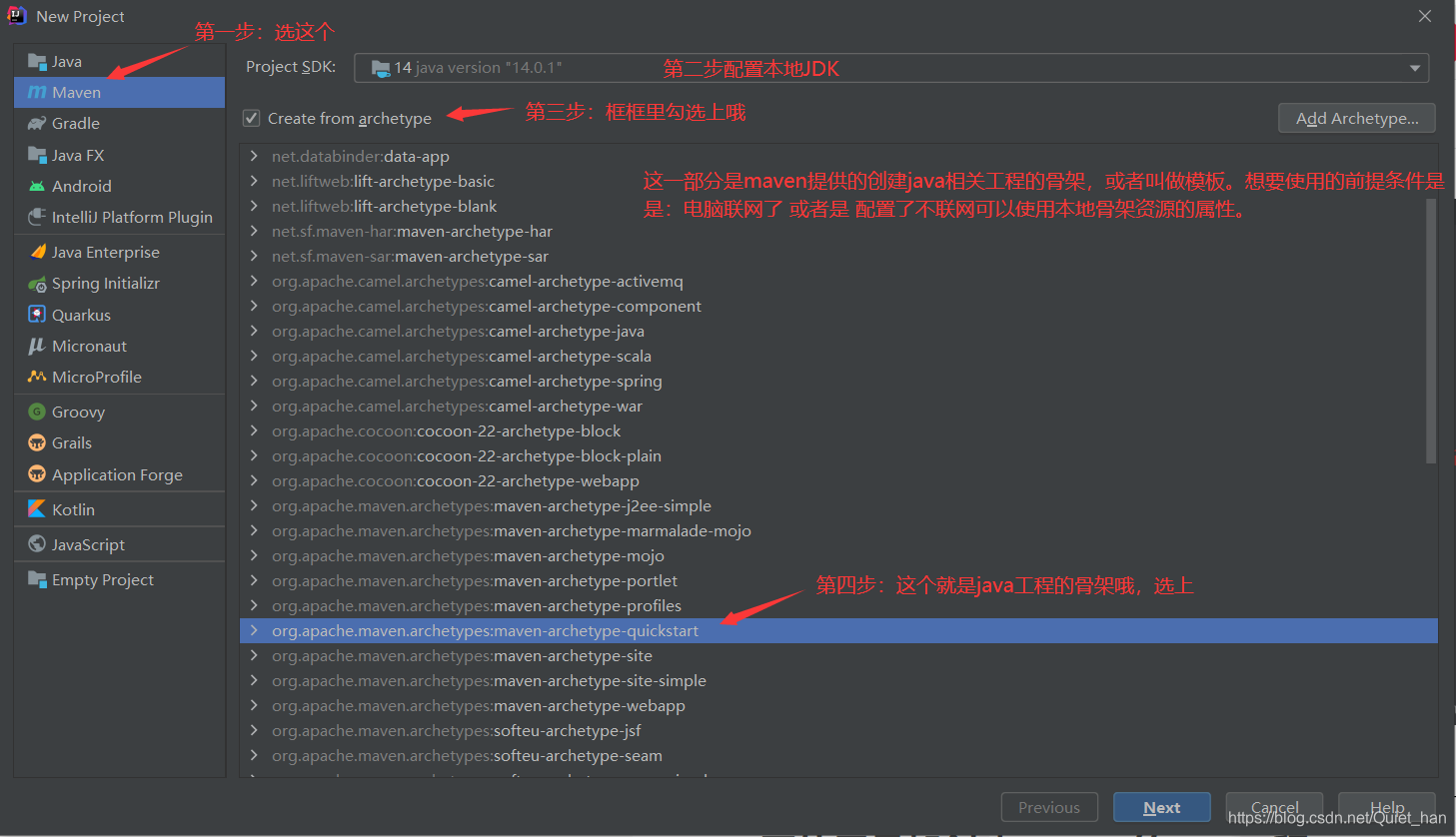
Task: Click the Empty Project folder icon
Action: (37, 579)
